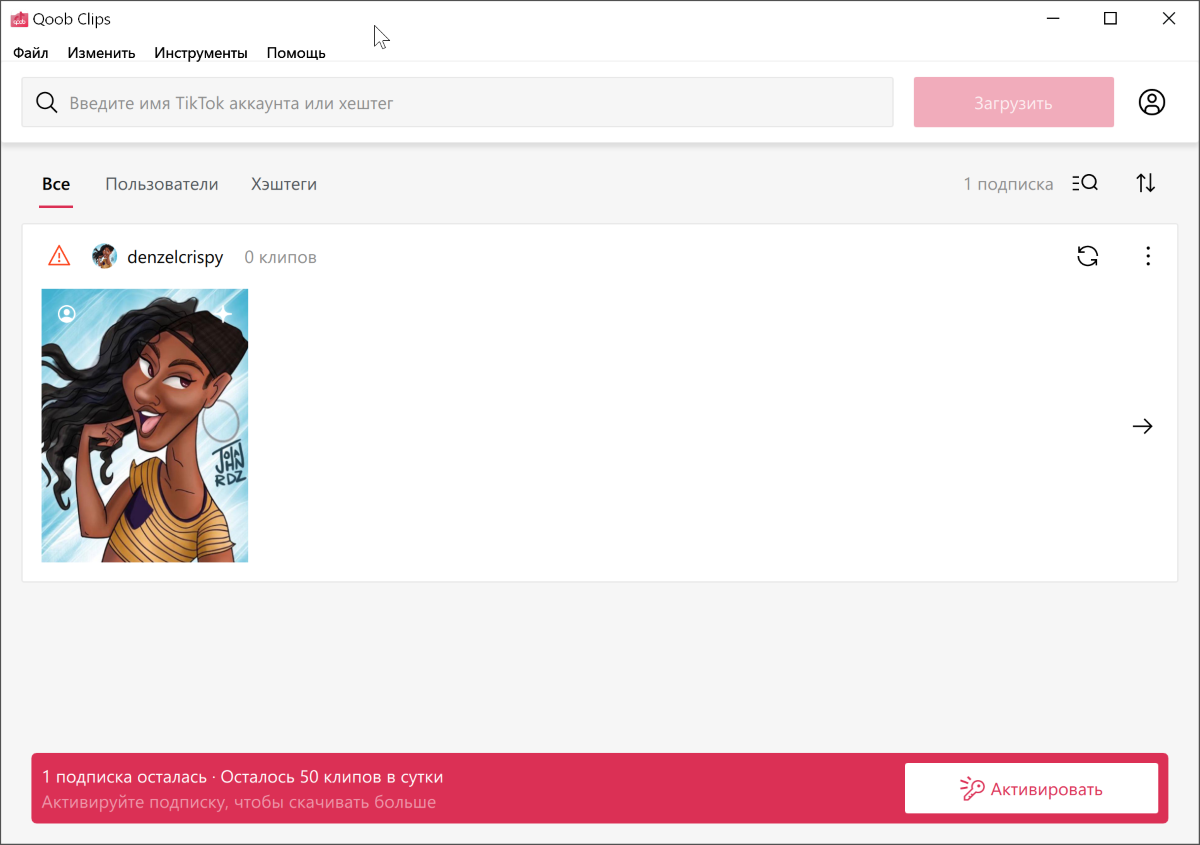This screenshot has height=845, width=1200.
Task: Open the Инструменты menu
Action: (201, 53)
